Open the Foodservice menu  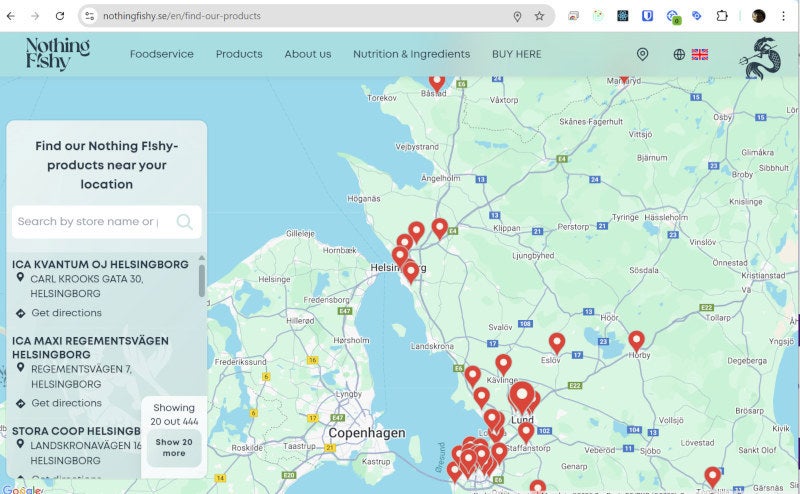click(161, 54)
